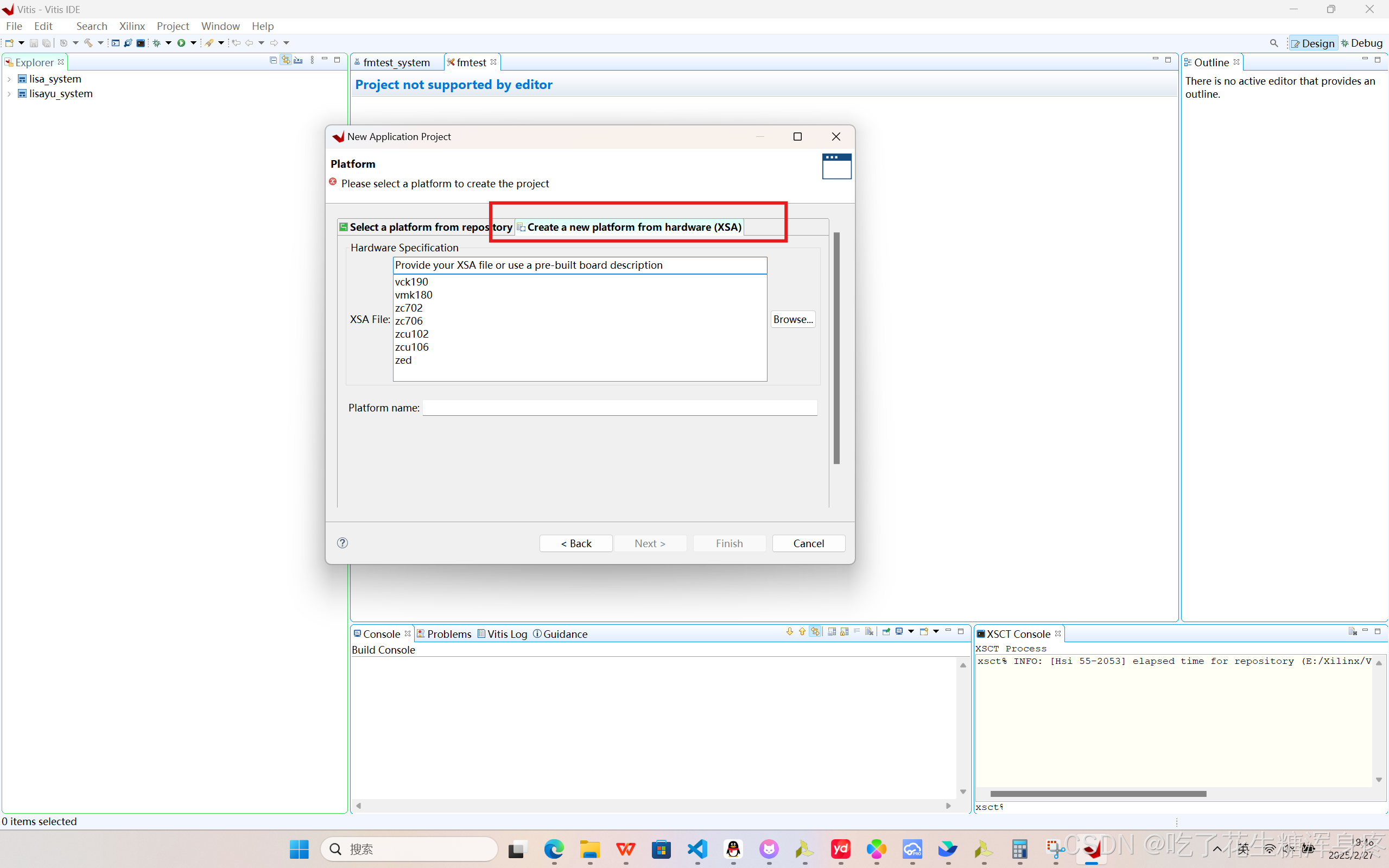Open Visual Studio Code from taskbar

pos(697,849)
